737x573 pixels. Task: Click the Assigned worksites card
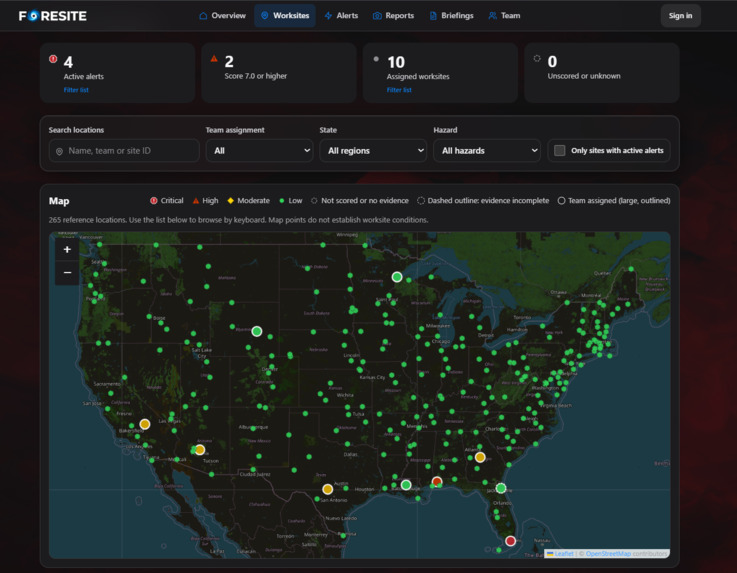440,72
